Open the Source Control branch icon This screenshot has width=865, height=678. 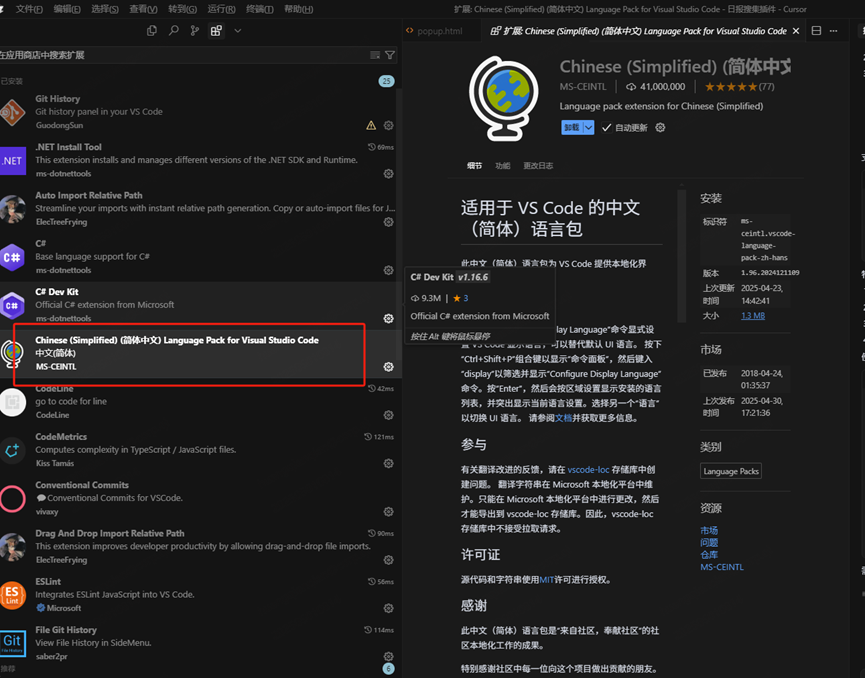[x=195, y=31]
